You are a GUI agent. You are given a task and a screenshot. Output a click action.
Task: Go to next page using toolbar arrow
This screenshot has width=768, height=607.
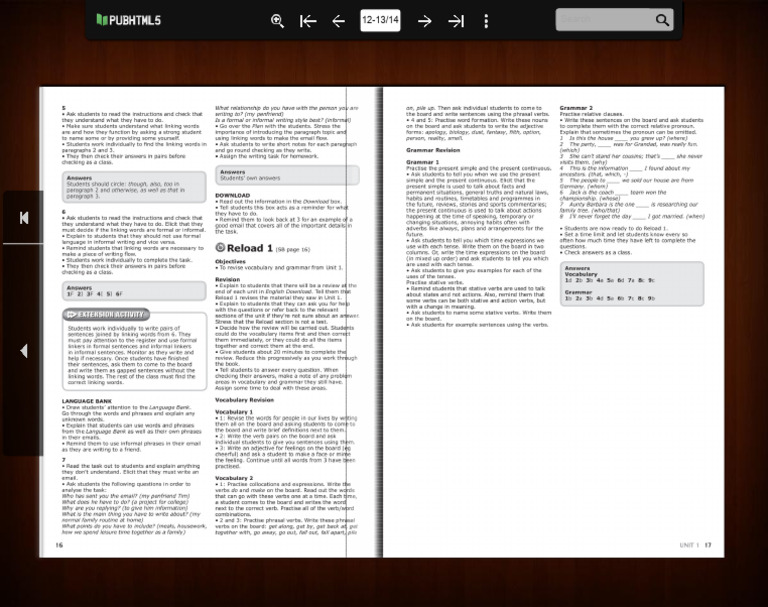tap(425, 21)
